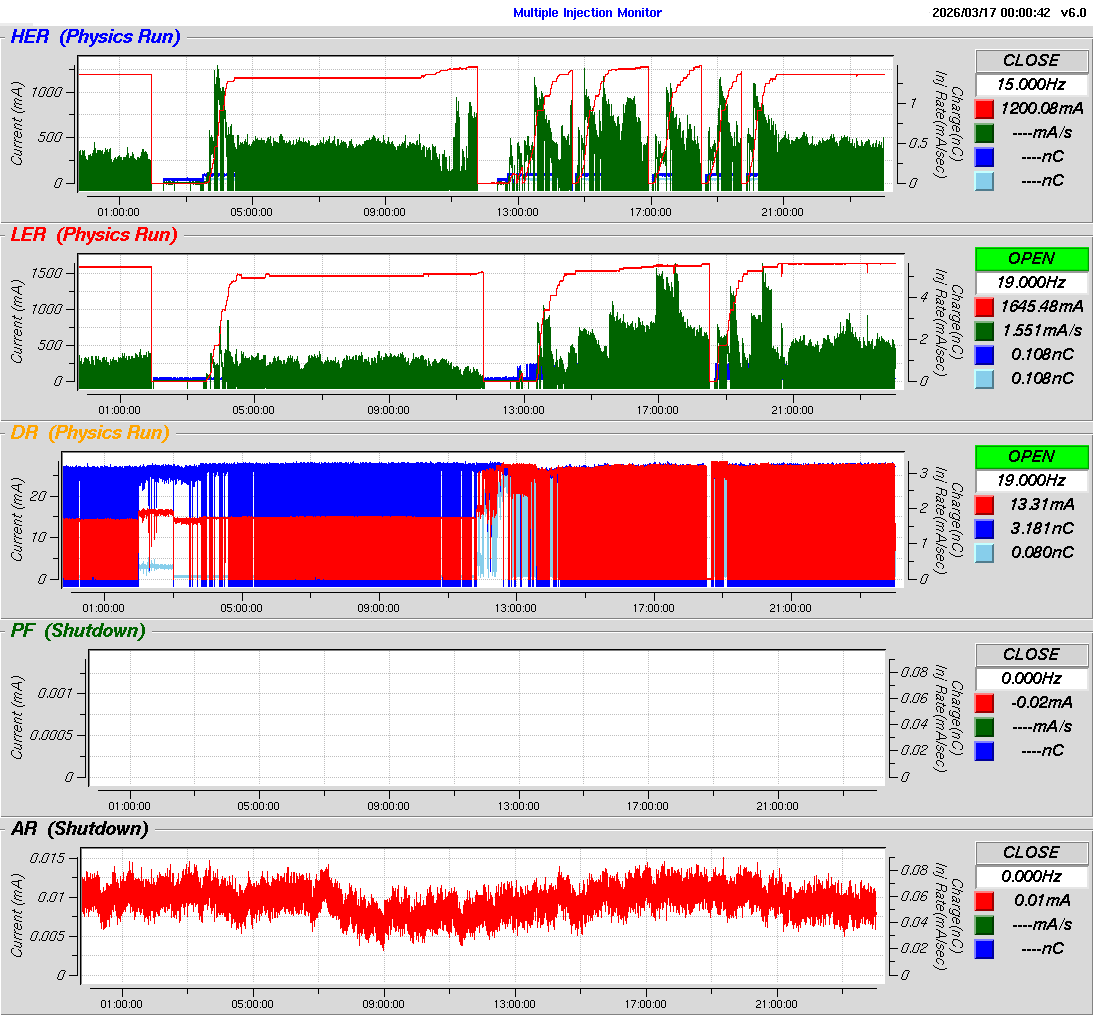Click the LER dark blue charge swatch
This screenshot has height=1015, width=1093.
(x=984, y=354)
